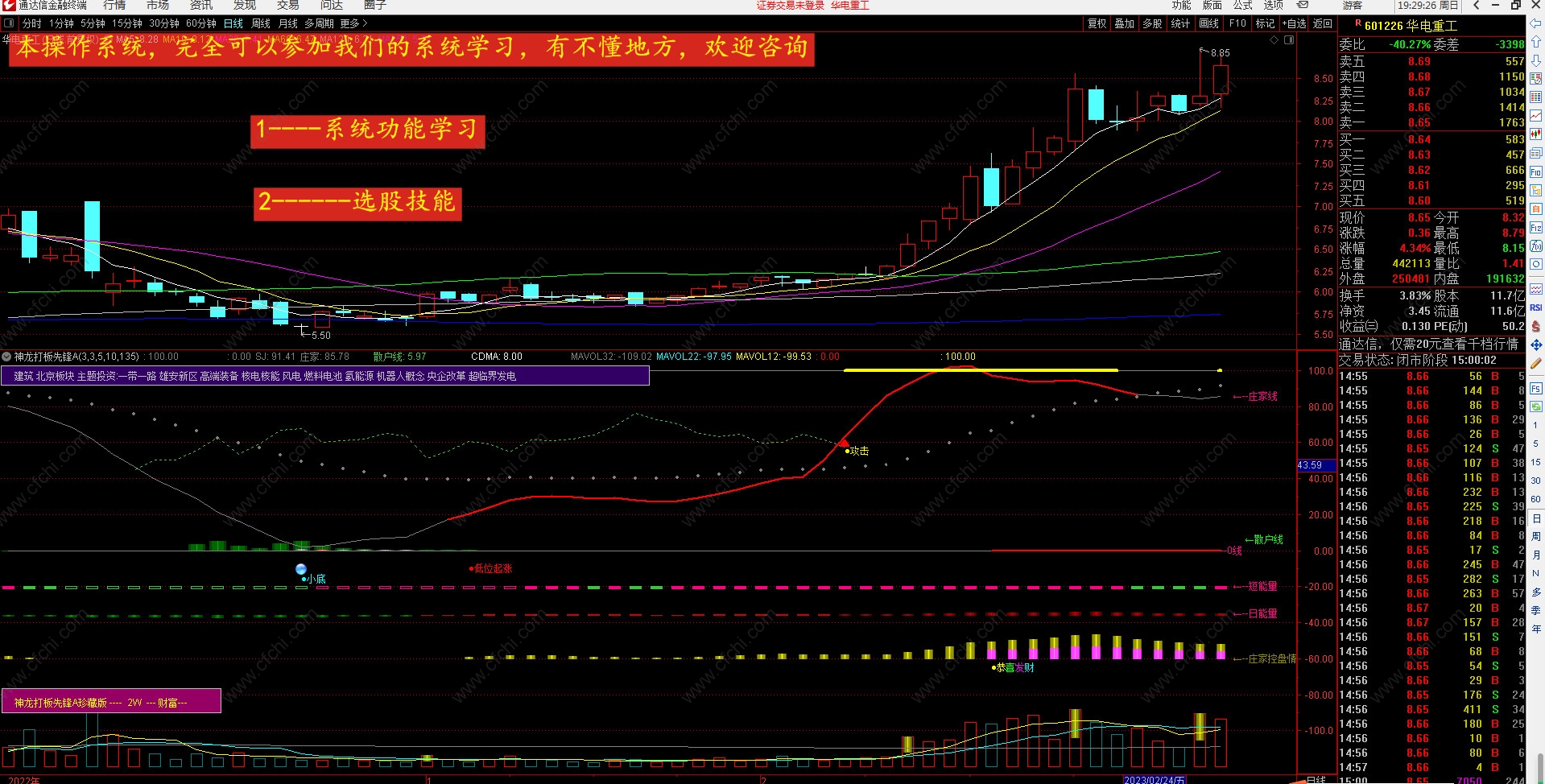This screenshot has width=1545, height=784.
Task: Click the circle-in-square icon in sidebar
Action: click(1536, 265)
